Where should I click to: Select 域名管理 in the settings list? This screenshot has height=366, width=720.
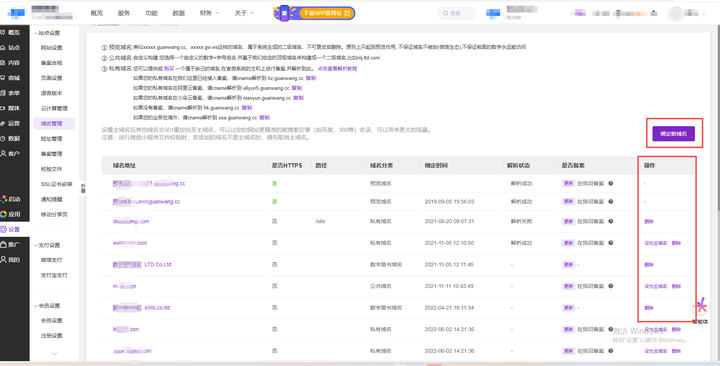click(54, 124)
